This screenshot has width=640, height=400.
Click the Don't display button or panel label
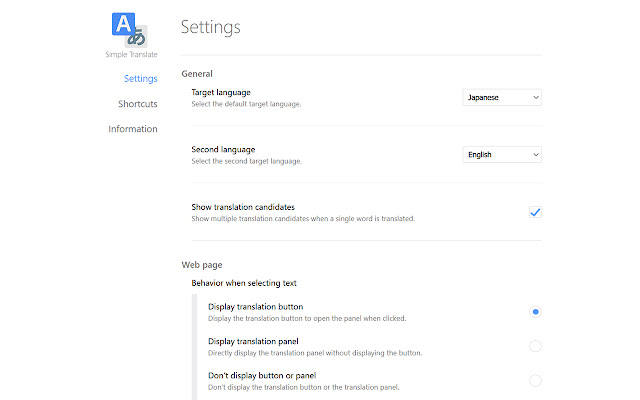[262, 375]
